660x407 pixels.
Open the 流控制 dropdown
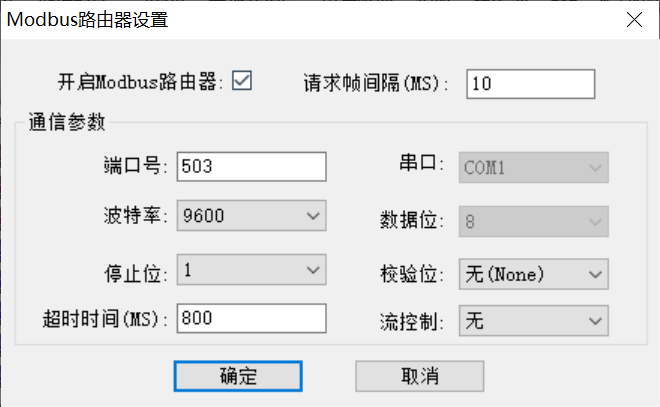point(533,321)
